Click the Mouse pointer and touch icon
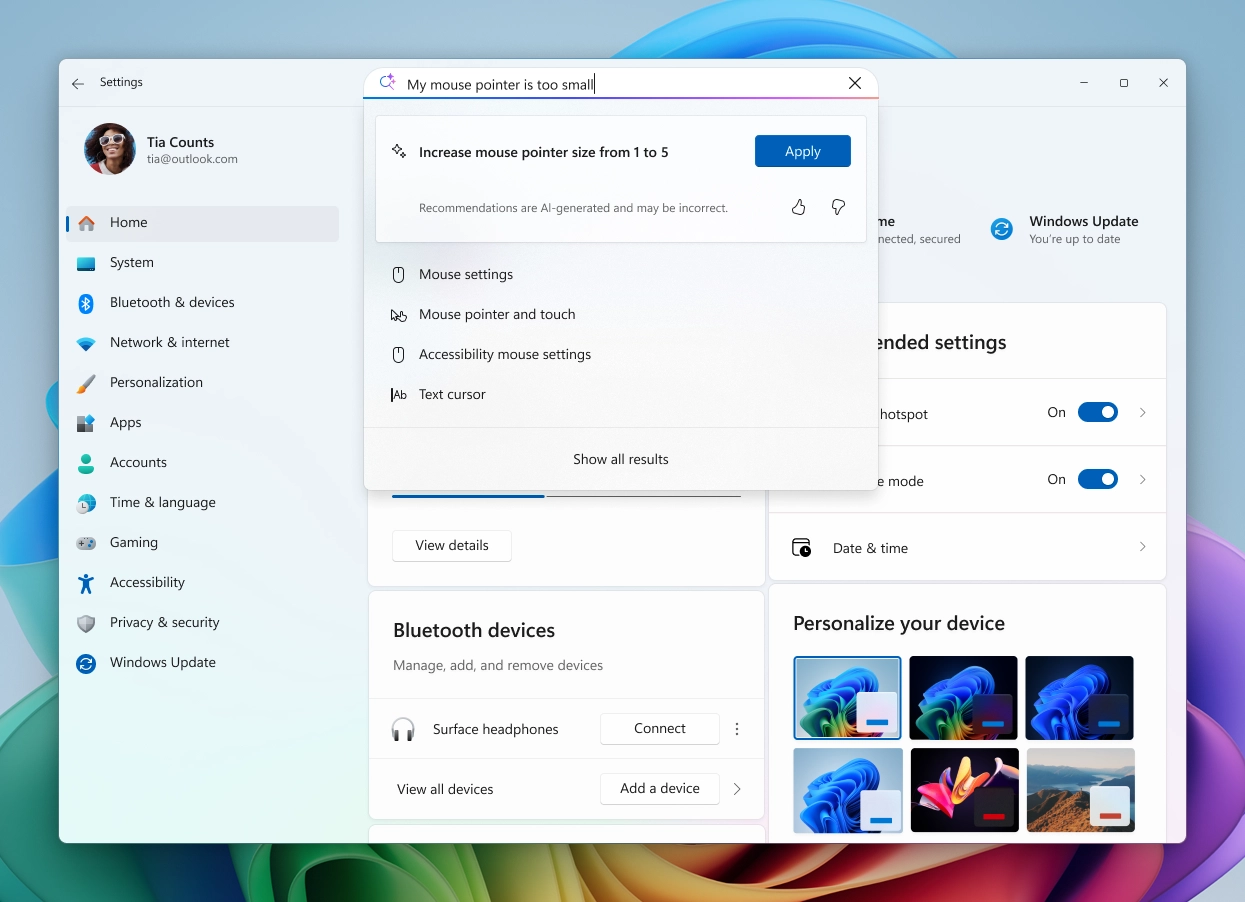The image size is (1245, 902). coord(398,315)
